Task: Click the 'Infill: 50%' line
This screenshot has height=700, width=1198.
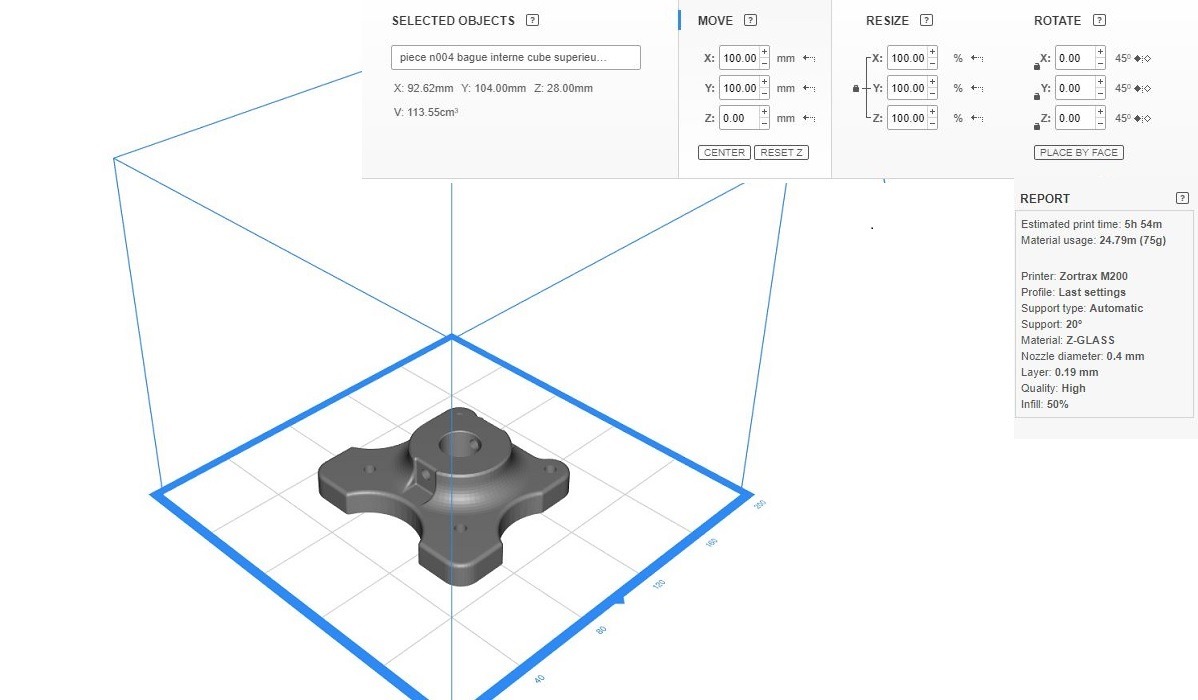Action: [1044, 404]
